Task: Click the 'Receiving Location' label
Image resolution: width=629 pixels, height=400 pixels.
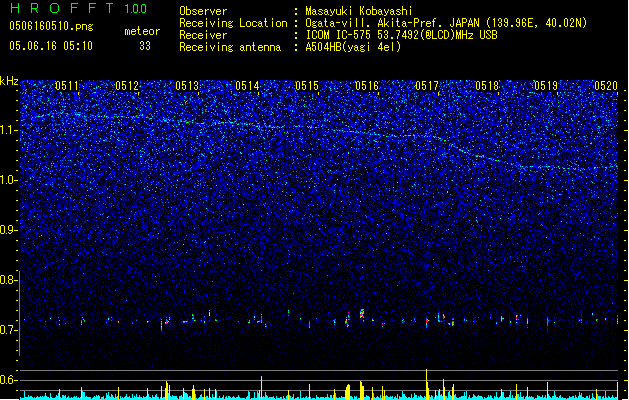Action: click(233, 23)
